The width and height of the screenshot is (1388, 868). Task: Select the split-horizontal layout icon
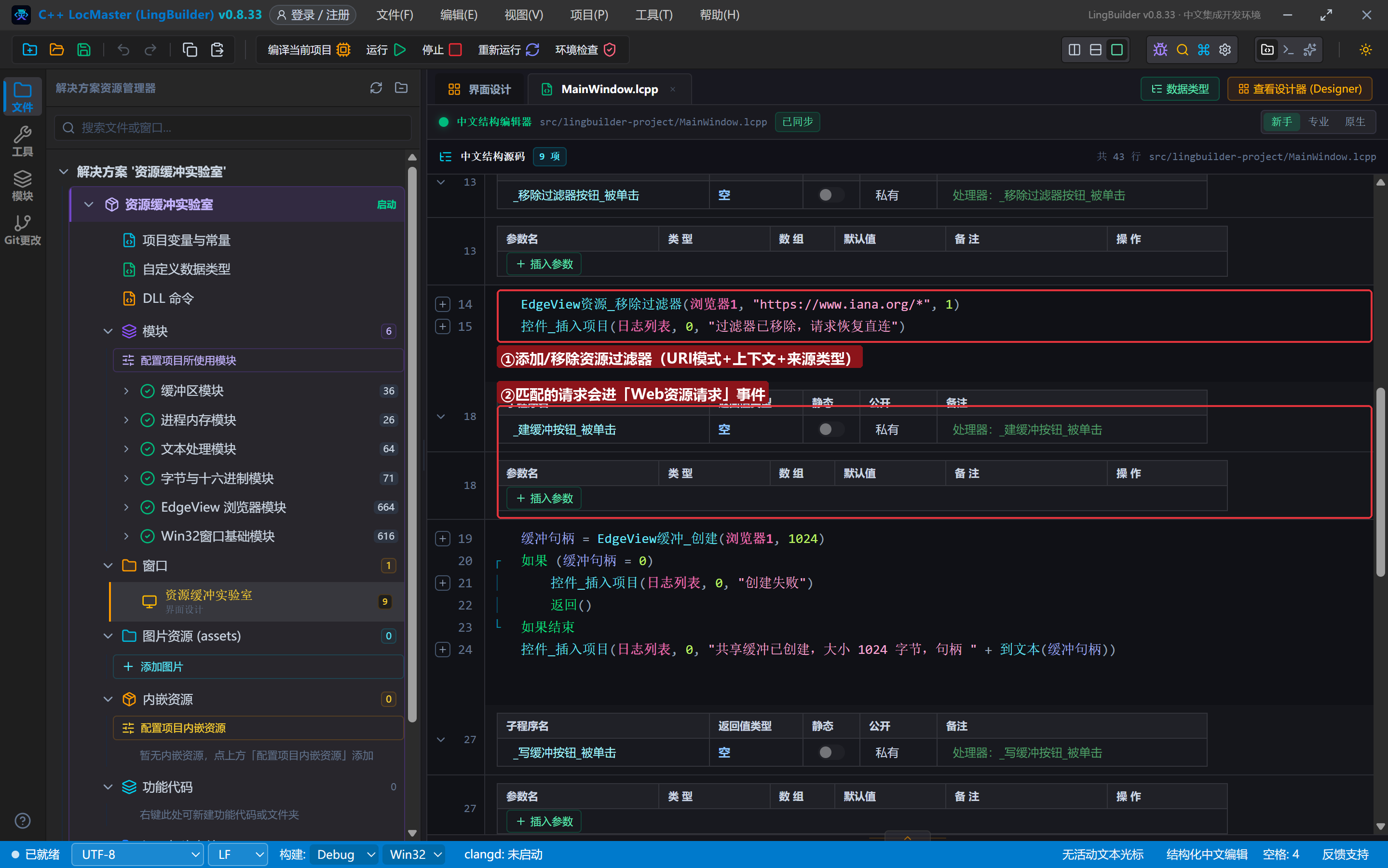1096,50
